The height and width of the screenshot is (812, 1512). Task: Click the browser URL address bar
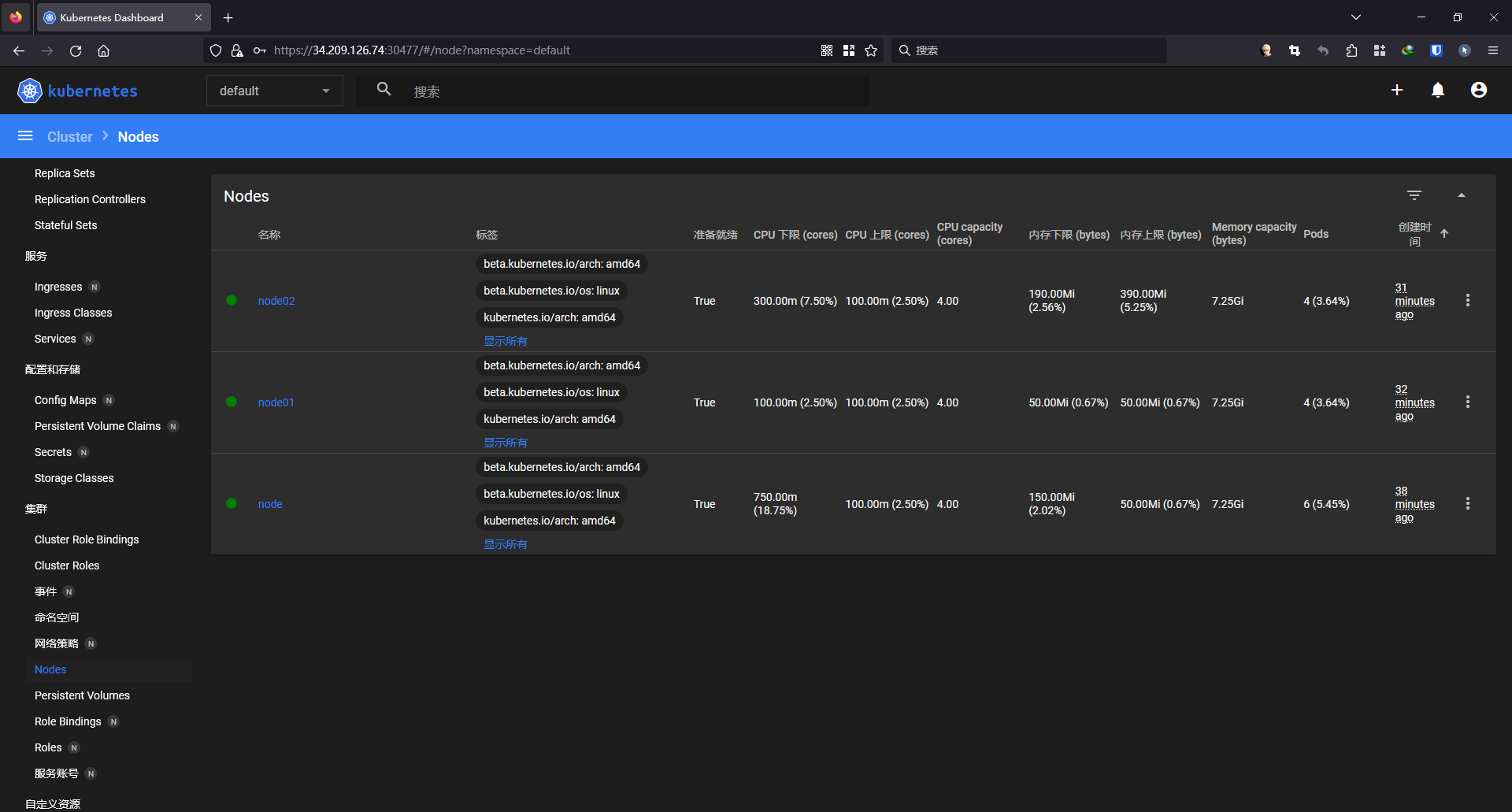pyautogui.click(x=543, y=50)
